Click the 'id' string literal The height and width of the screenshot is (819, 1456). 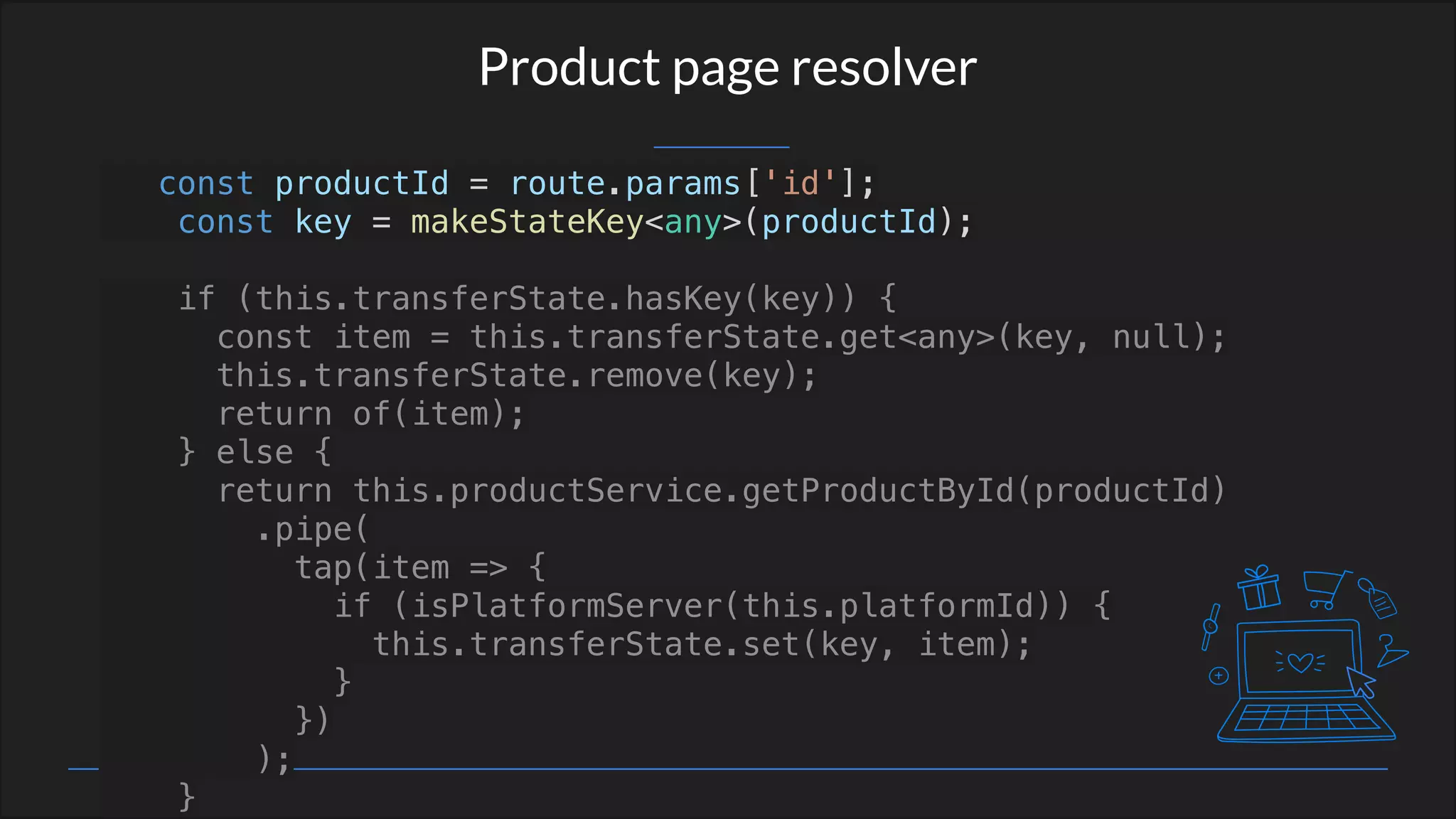[801, 183]
